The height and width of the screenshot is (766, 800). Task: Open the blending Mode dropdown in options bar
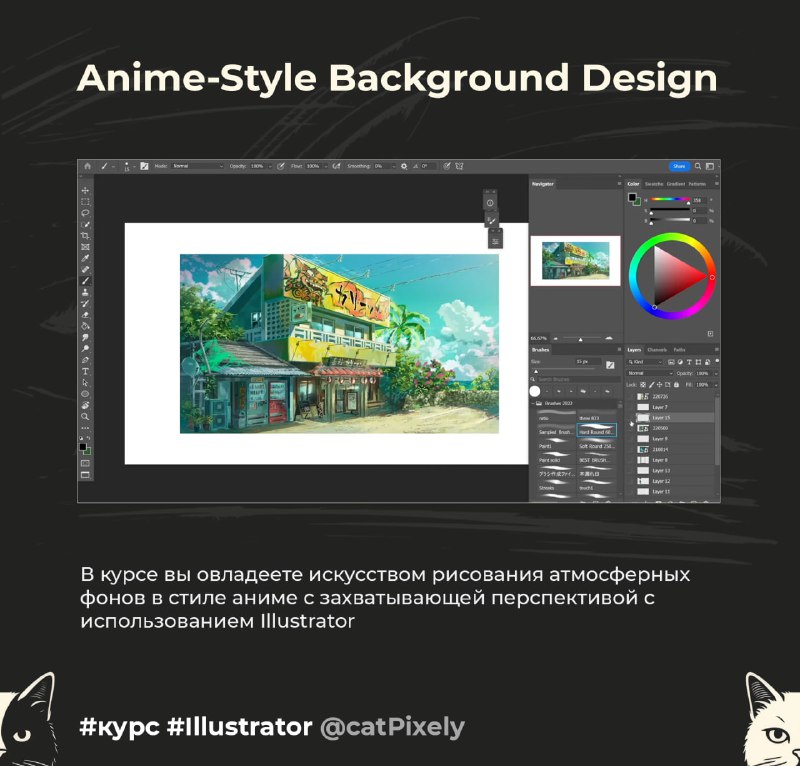click(x=197, y=166)
